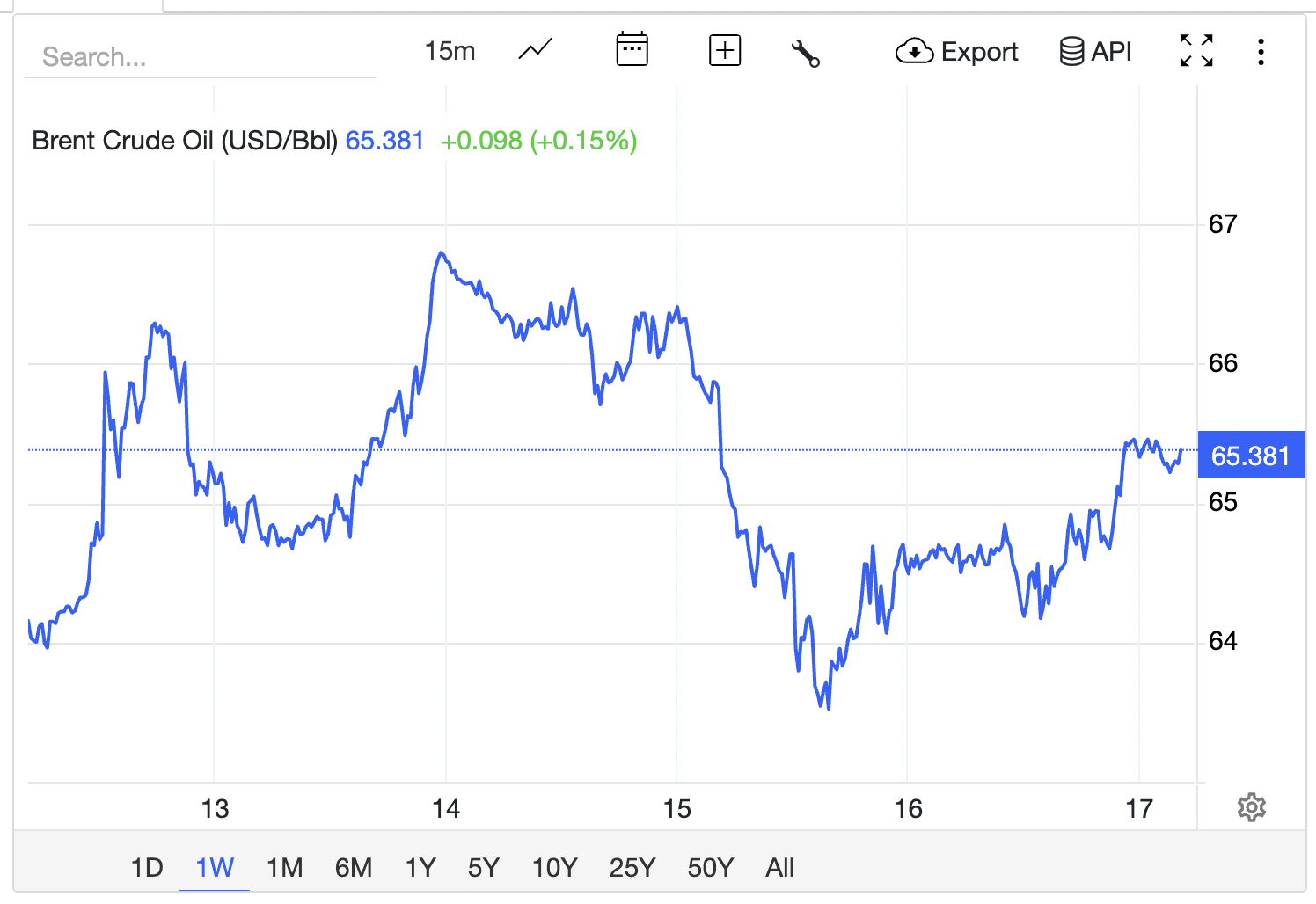This screenshot has height=904, width=1316.
Task: Click the Search input field
Action: pyautogui.click(x=201, y=57)
